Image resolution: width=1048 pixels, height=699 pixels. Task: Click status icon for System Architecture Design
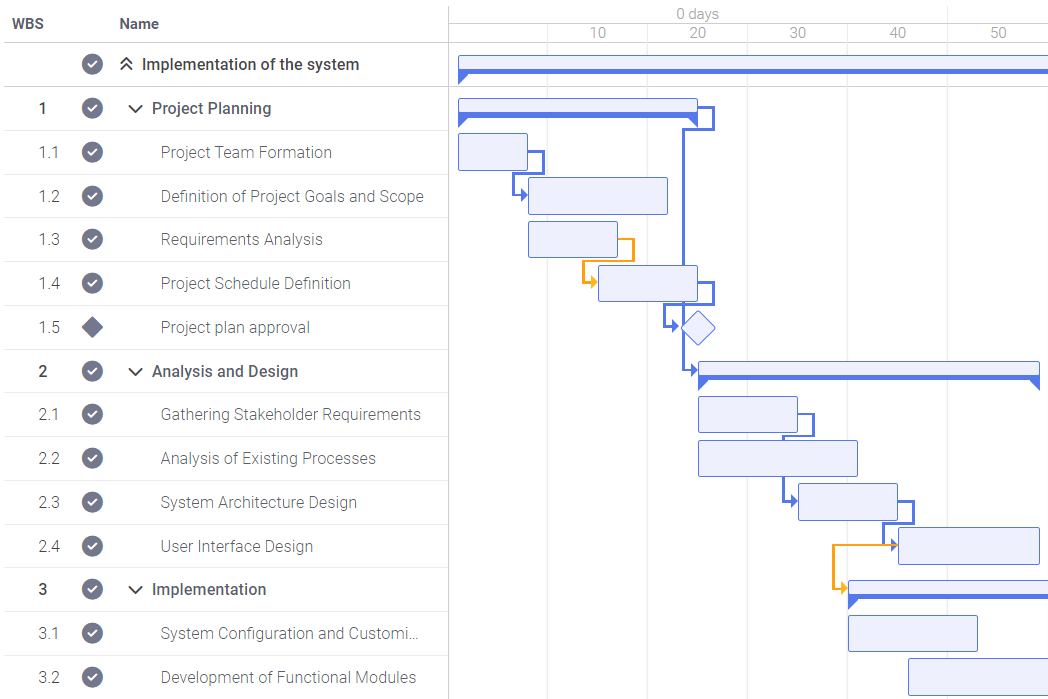click(92, 502)
